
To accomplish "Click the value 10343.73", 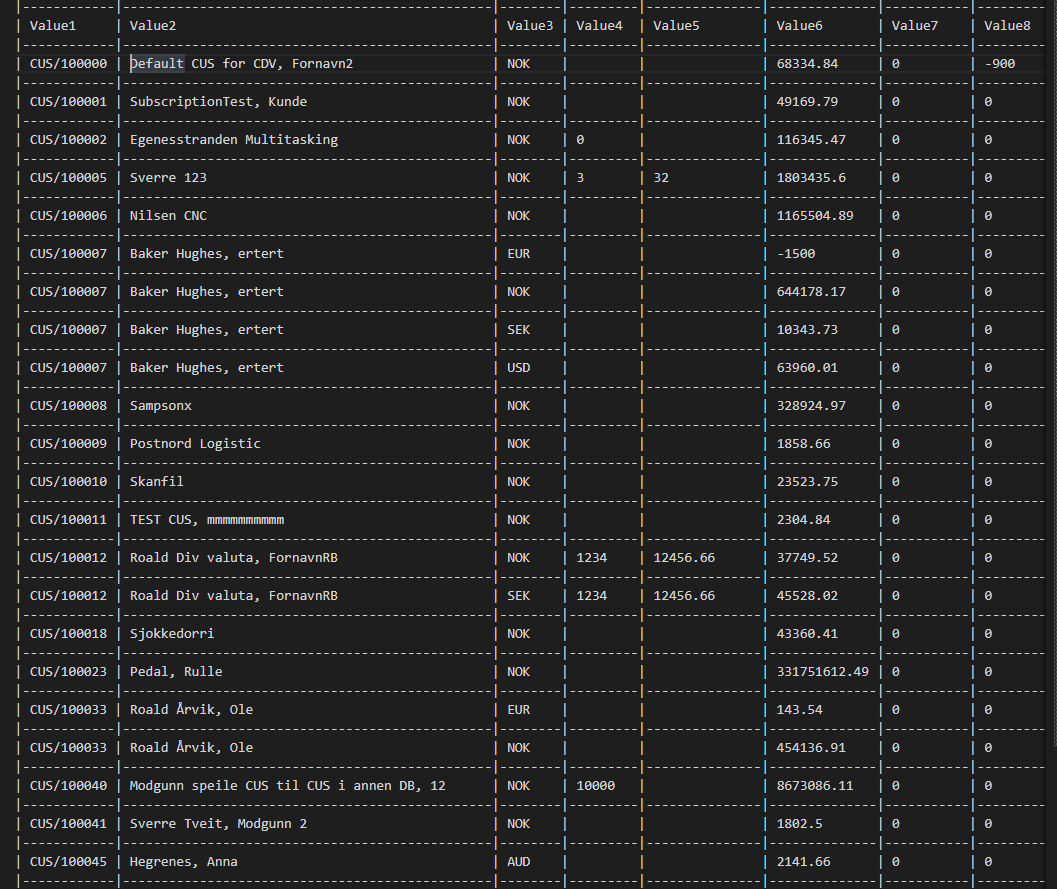I will 808,330.
